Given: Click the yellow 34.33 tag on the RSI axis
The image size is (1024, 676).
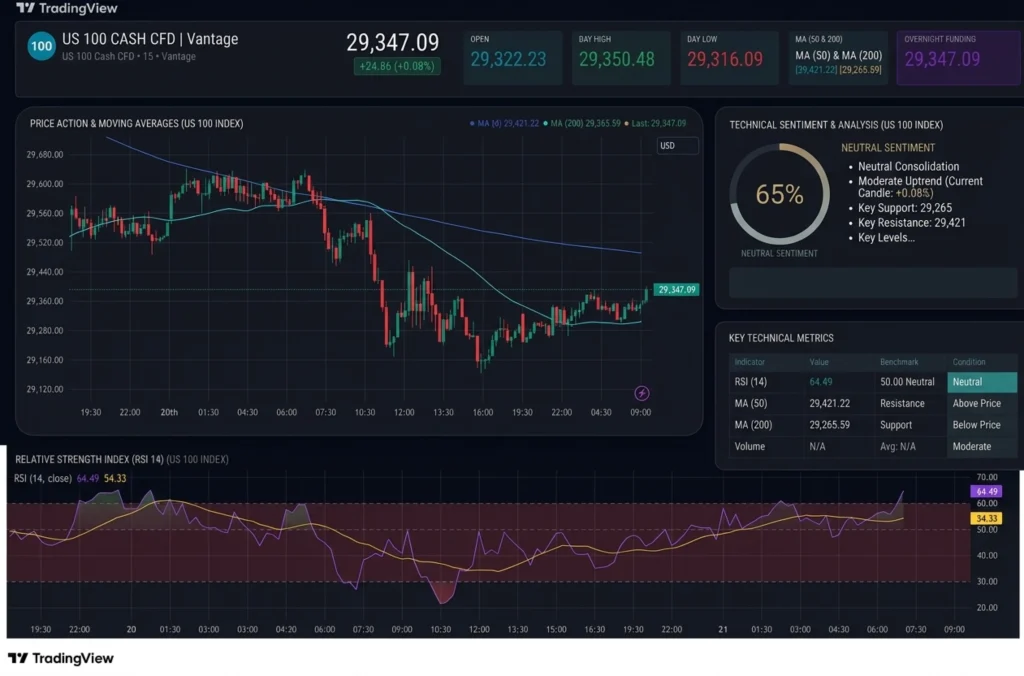Looking at the screenshot, I should (x=986, y=519).
